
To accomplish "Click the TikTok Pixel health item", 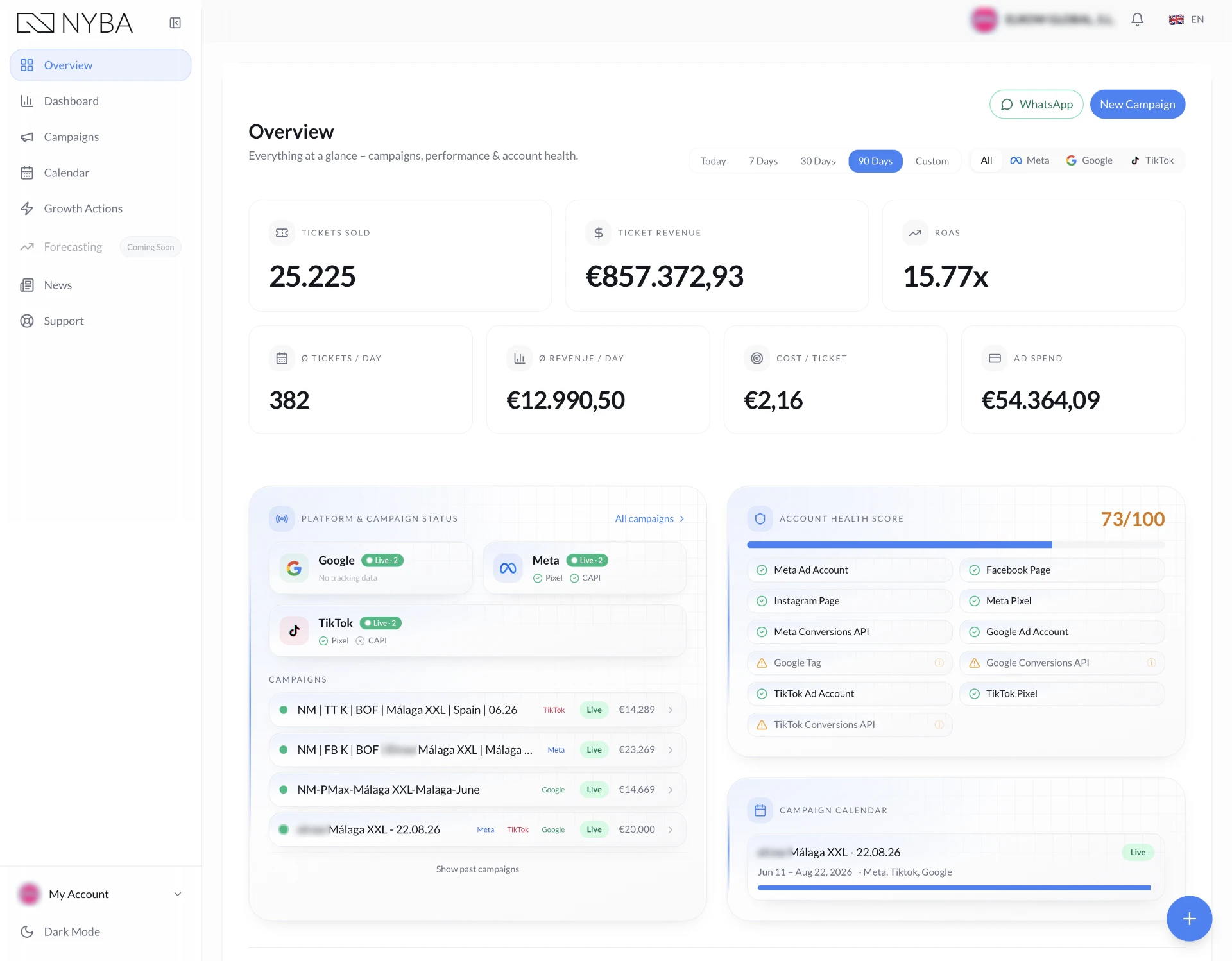I will [1062, 694].
